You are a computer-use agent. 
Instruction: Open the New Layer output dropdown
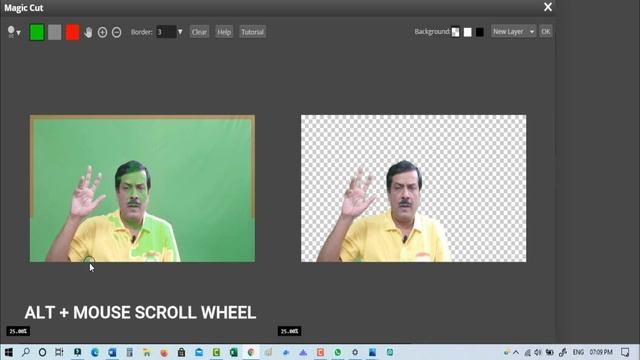pyautogui.click(x=513, y=31)
